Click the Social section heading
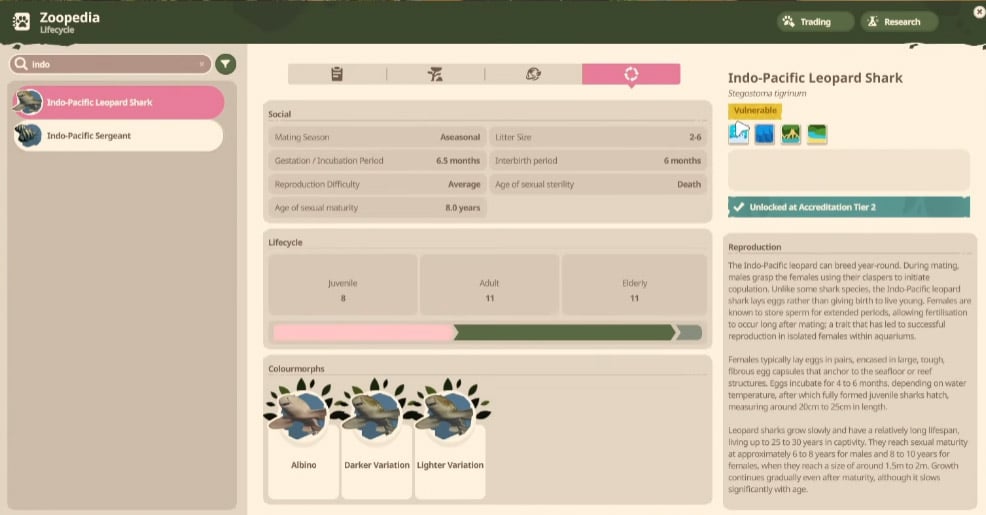The image size is (986, 515). pyautogui.click(x=279, y=114)
